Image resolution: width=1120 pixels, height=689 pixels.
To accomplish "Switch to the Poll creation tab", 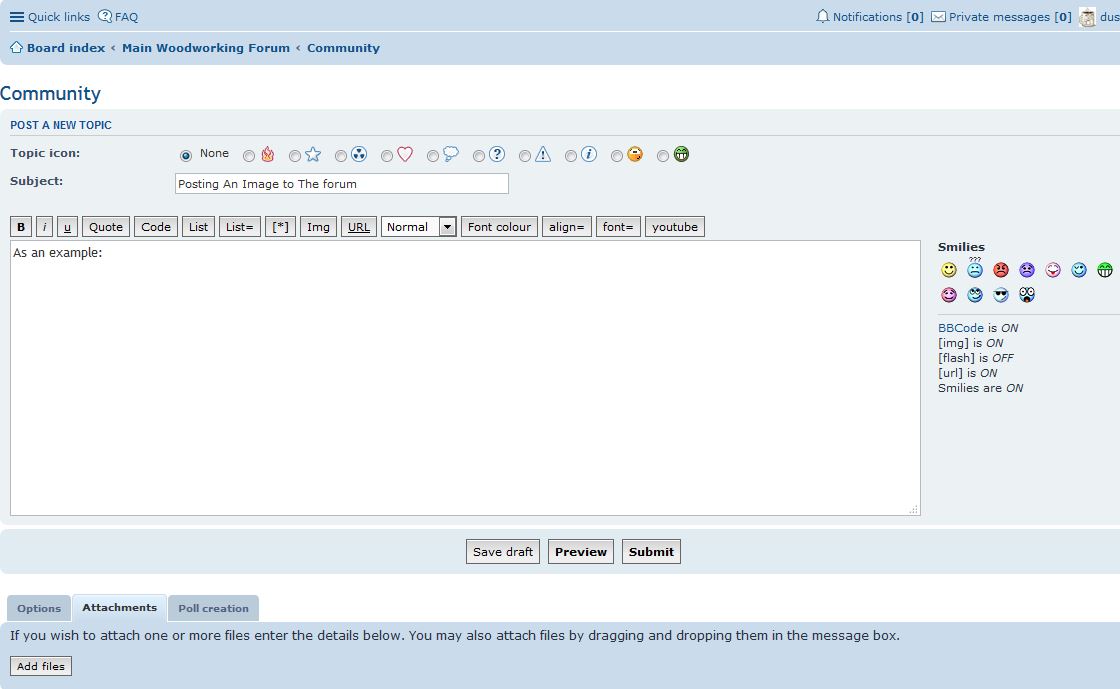I will (x=214, y=608).
